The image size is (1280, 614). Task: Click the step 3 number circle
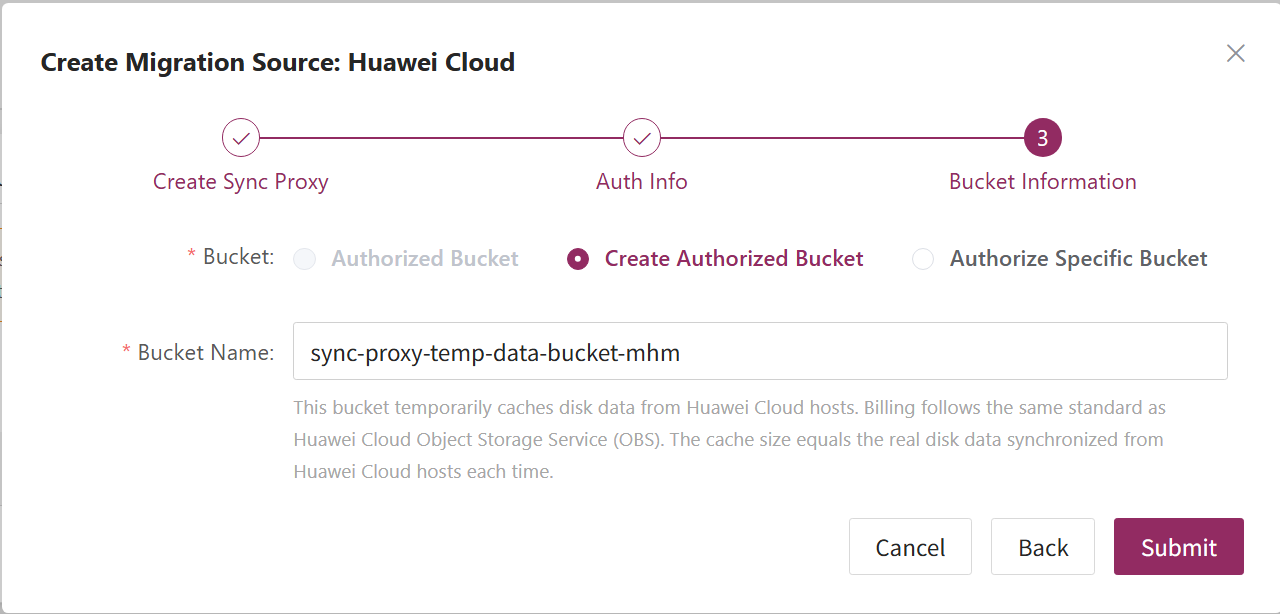(1042, 138)
